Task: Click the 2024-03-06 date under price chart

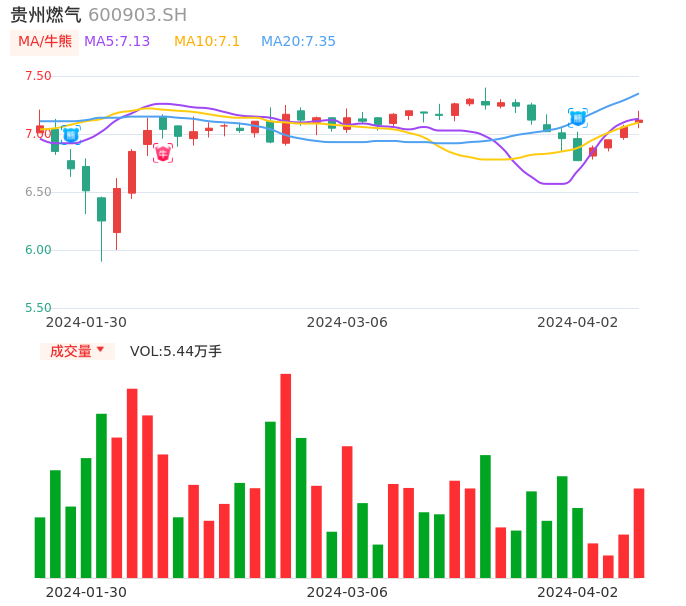Action: tap(347, 322)
